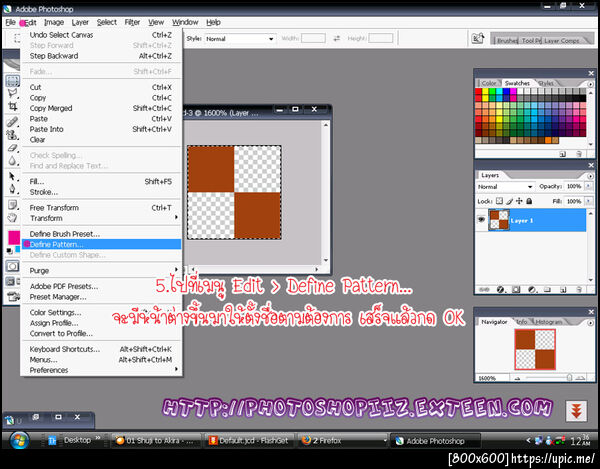600x469 pixels.
Task: Open the Swatches panel options menu arrow
Action: (x=590, y=84)
